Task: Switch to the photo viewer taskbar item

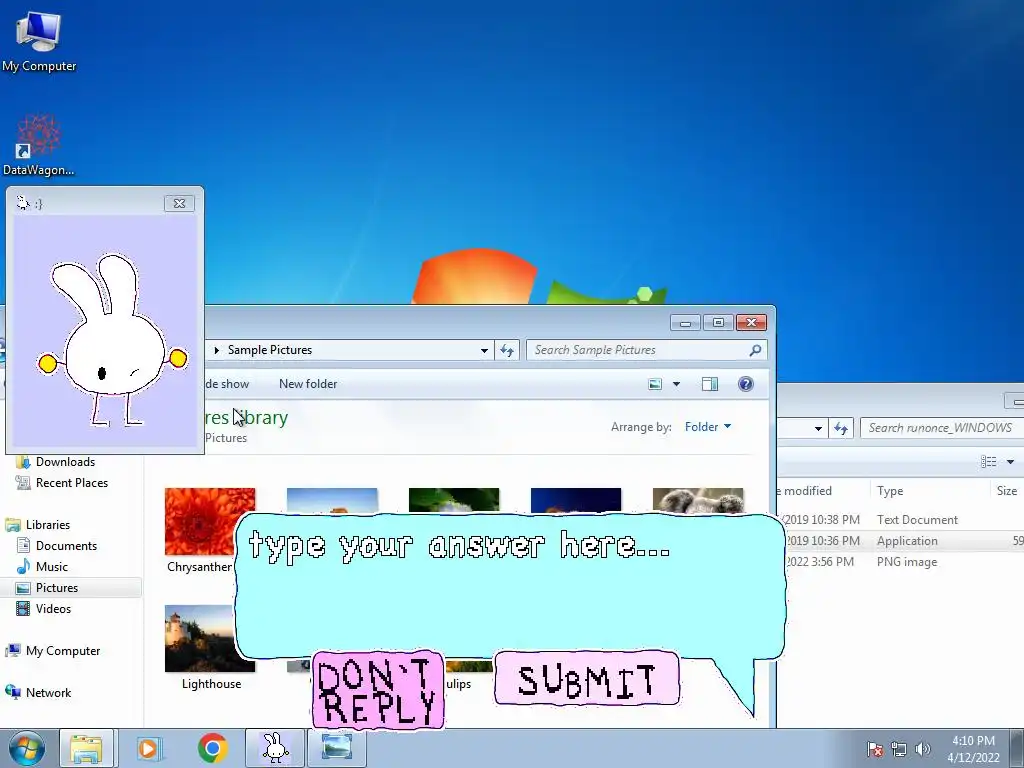Action: point(336,748)
